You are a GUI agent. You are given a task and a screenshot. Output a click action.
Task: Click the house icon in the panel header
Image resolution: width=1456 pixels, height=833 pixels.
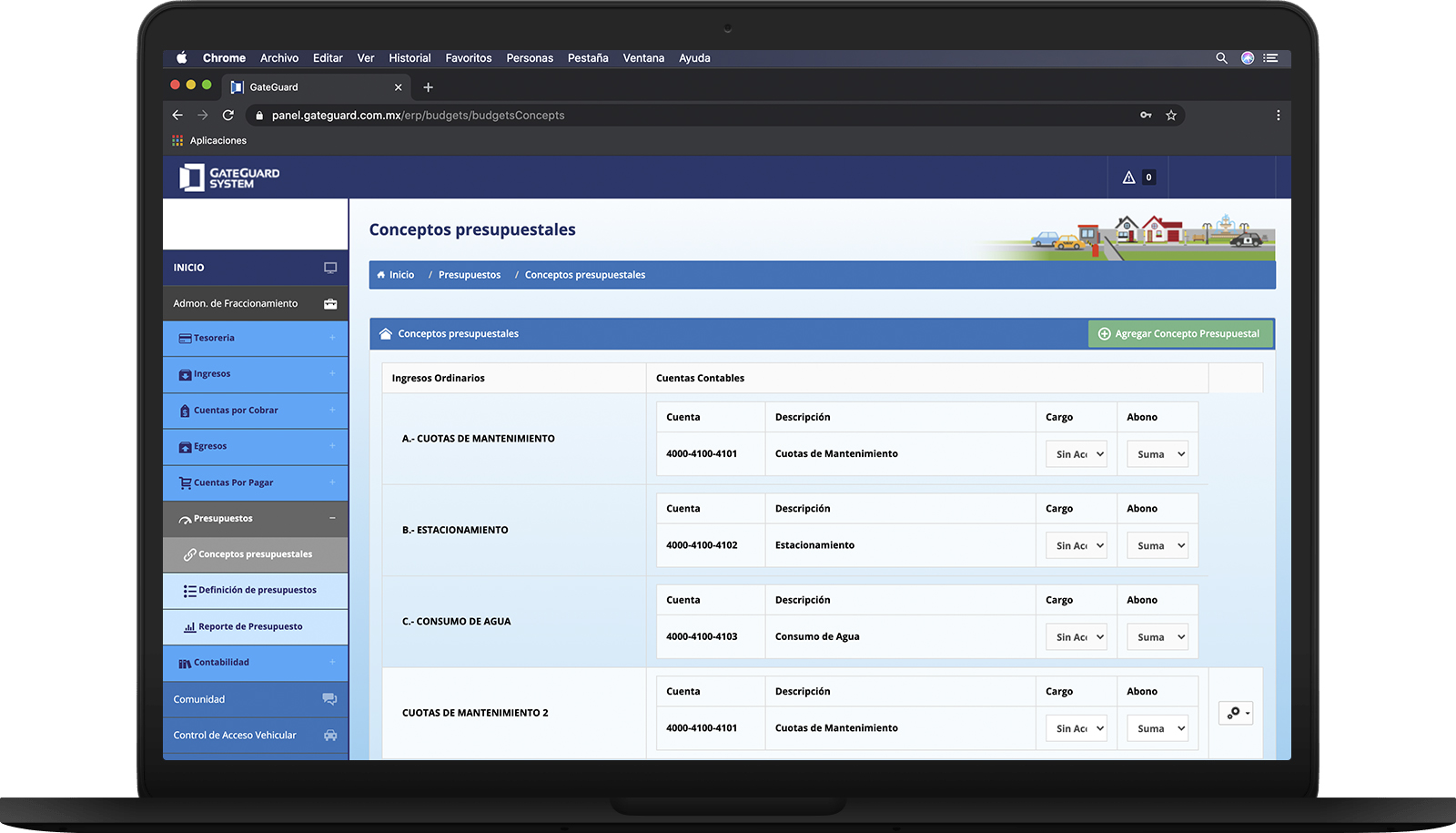click(386, 334)
